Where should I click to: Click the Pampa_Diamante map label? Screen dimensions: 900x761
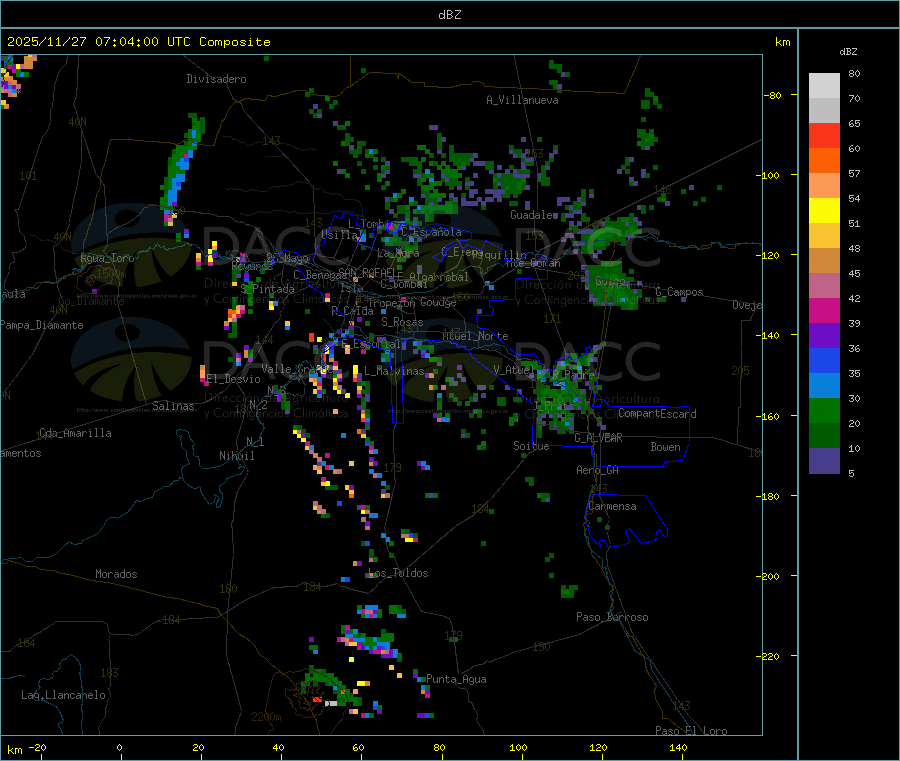[x=41, y=325]
